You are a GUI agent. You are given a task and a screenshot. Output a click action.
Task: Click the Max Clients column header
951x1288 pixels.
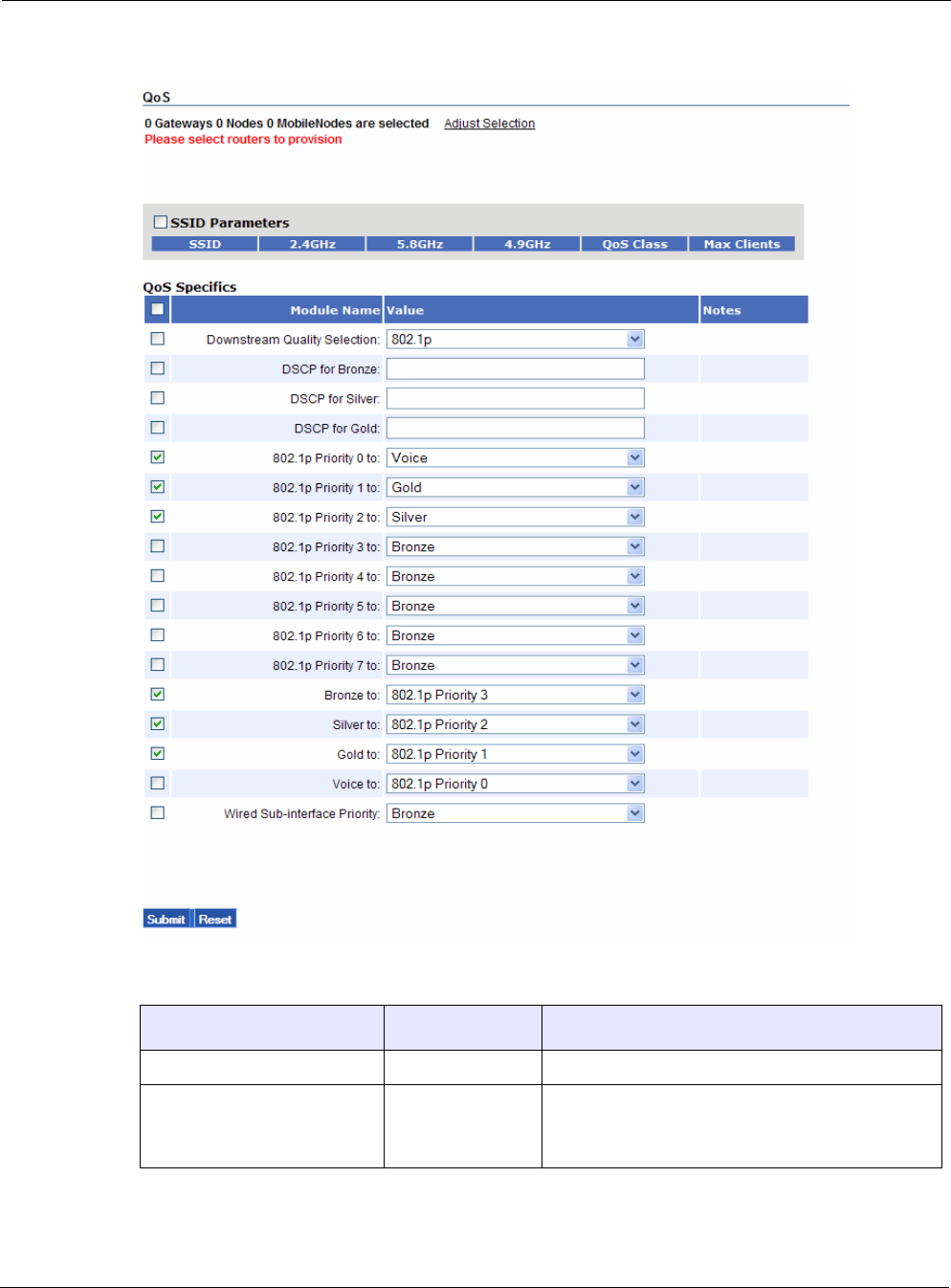click(741, 244)
